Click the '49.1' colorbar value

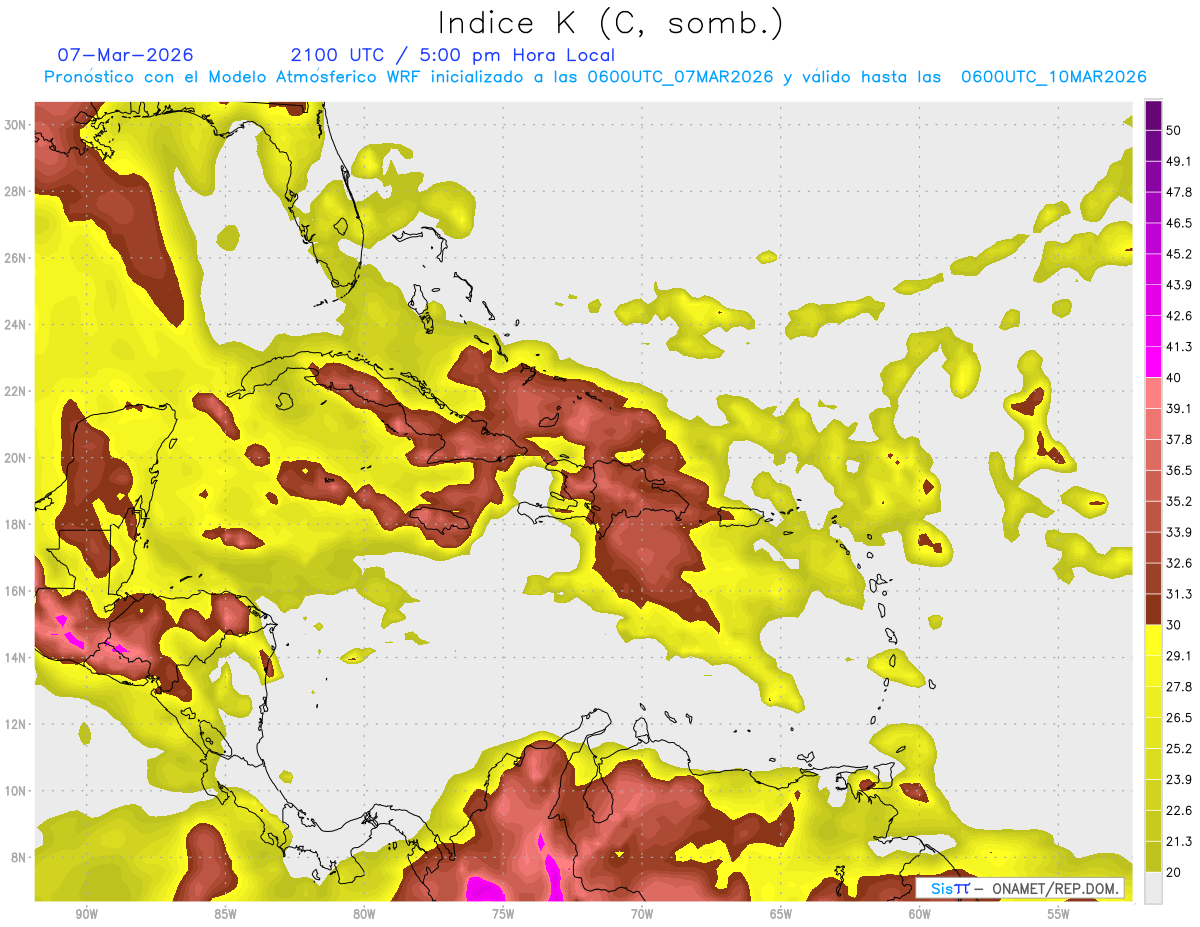click(1179, 161)
